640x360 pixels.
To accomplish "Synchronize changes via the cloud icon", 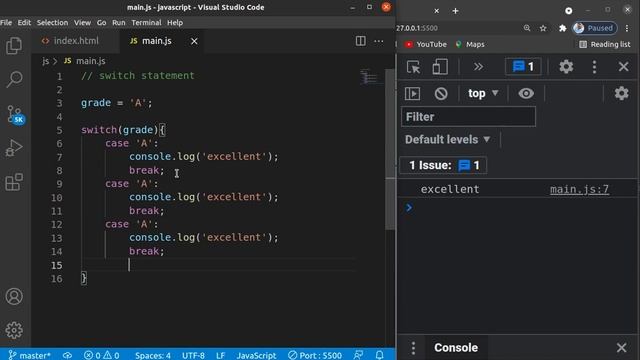I will pos(67,355).
